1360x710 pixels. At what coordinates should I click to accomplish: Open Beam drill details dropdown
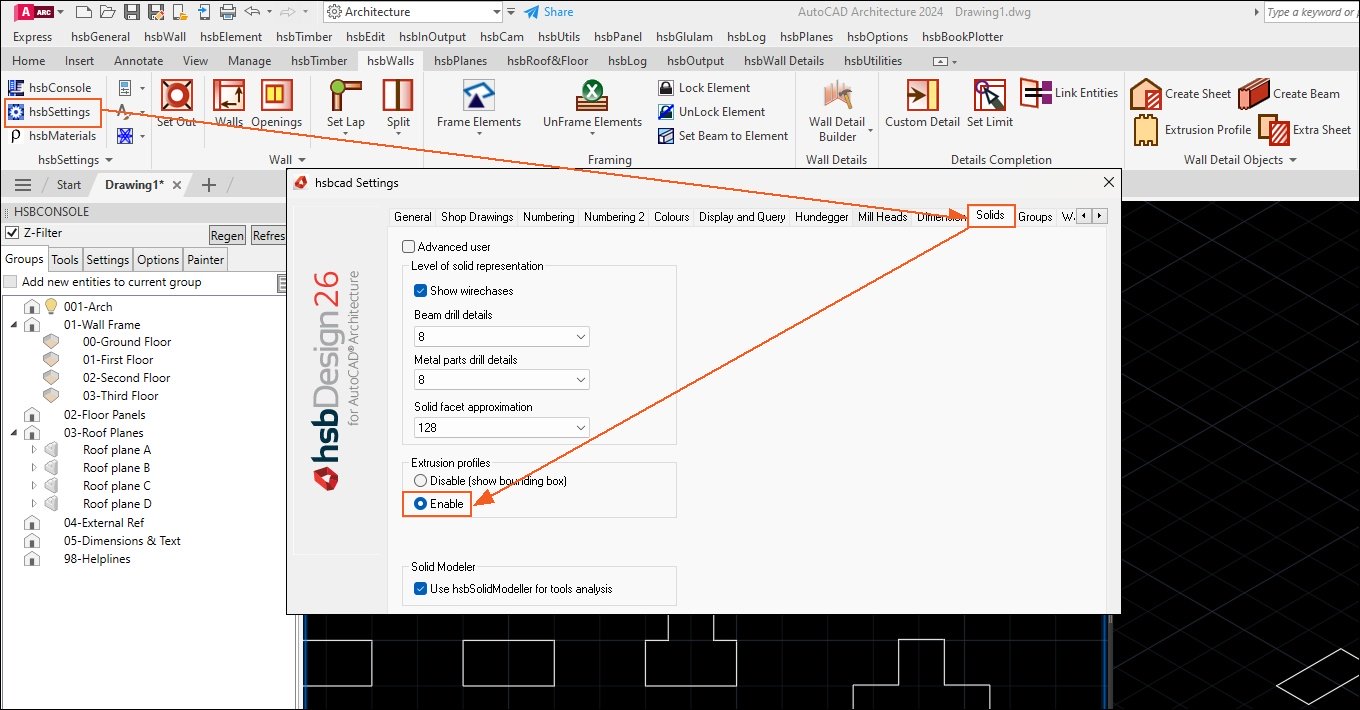point(502,337)
